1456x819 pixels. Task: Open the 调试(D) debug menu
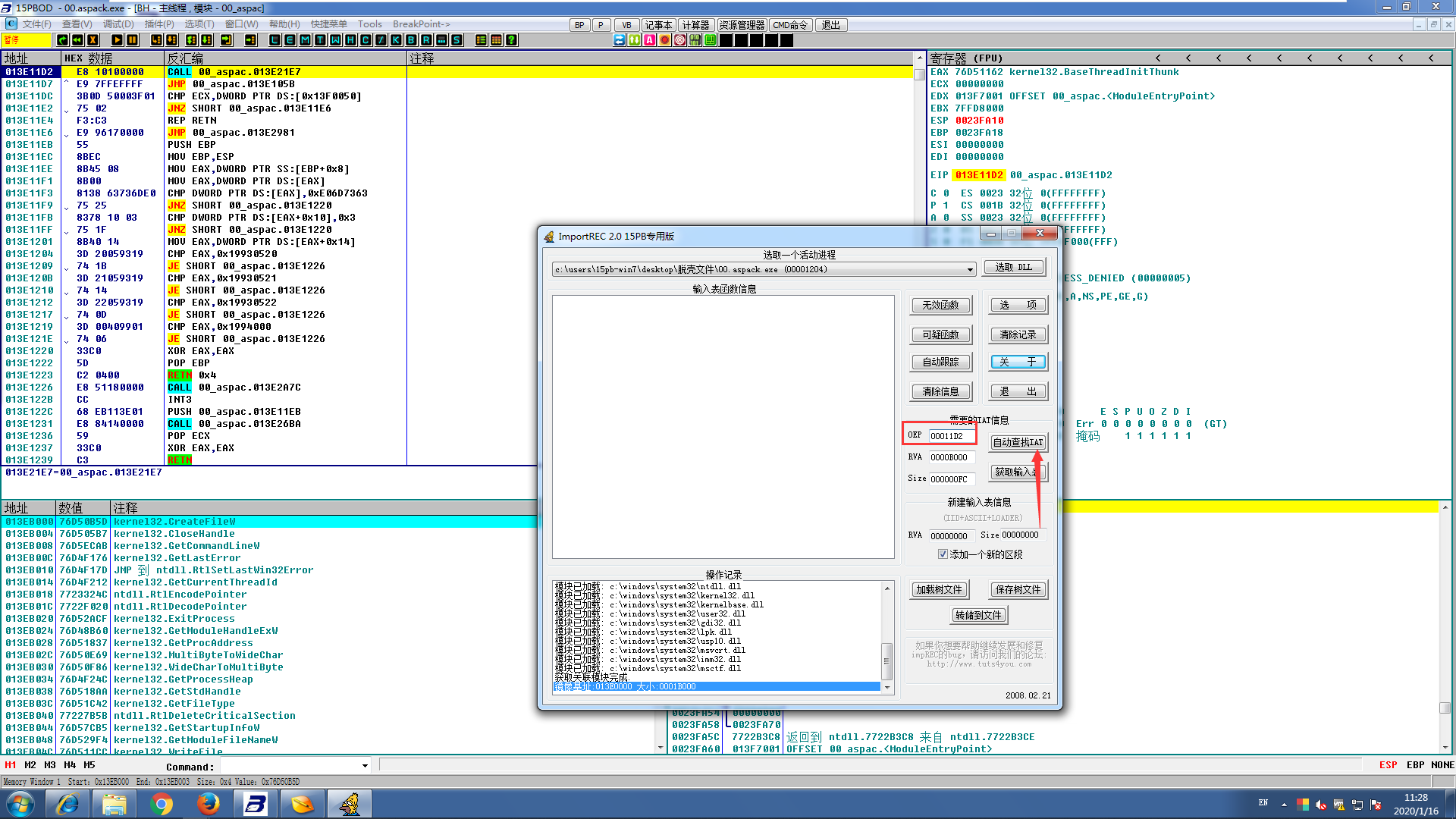pyautogui.click(x=118, y=24)
